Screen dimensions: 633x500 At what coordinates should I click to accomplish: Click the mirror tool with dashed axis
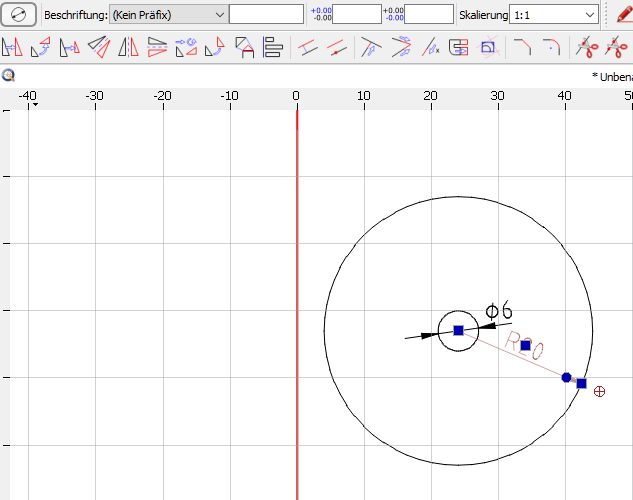click(x=129, y=46)
